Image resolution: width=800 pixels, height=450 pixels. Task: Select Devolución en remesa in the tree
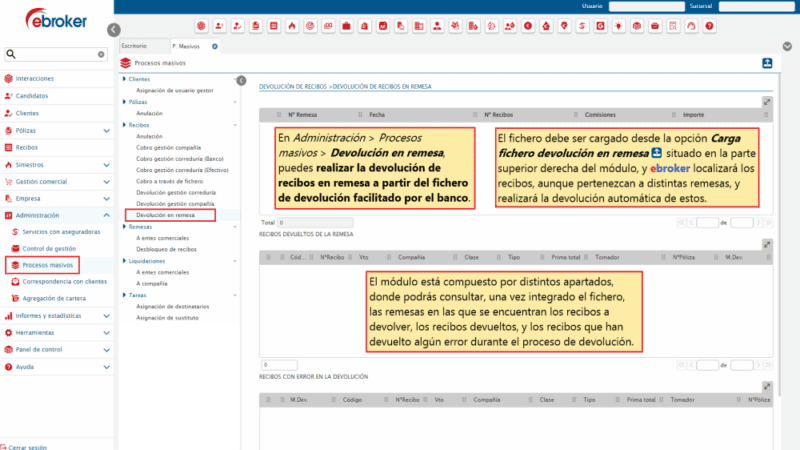pos(165,215)
